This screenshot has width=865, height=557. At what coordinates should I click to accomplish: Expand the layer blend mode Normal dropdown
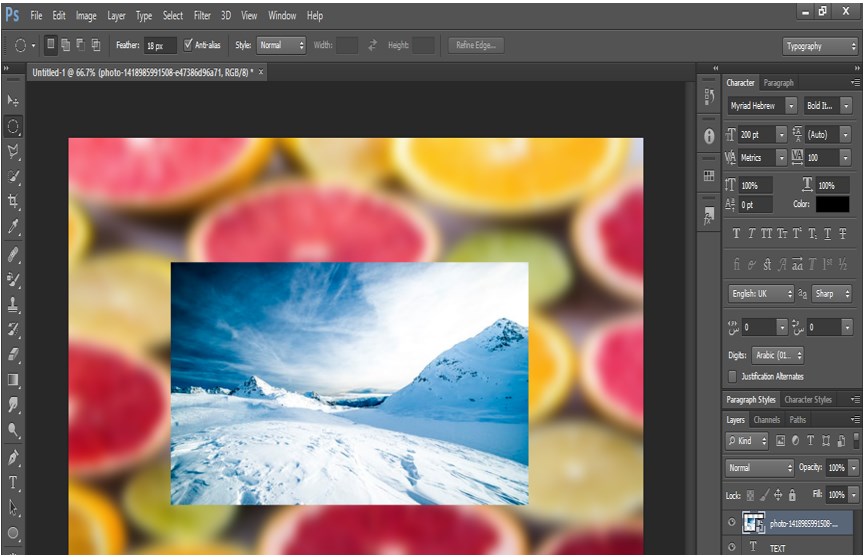(760, 468)
